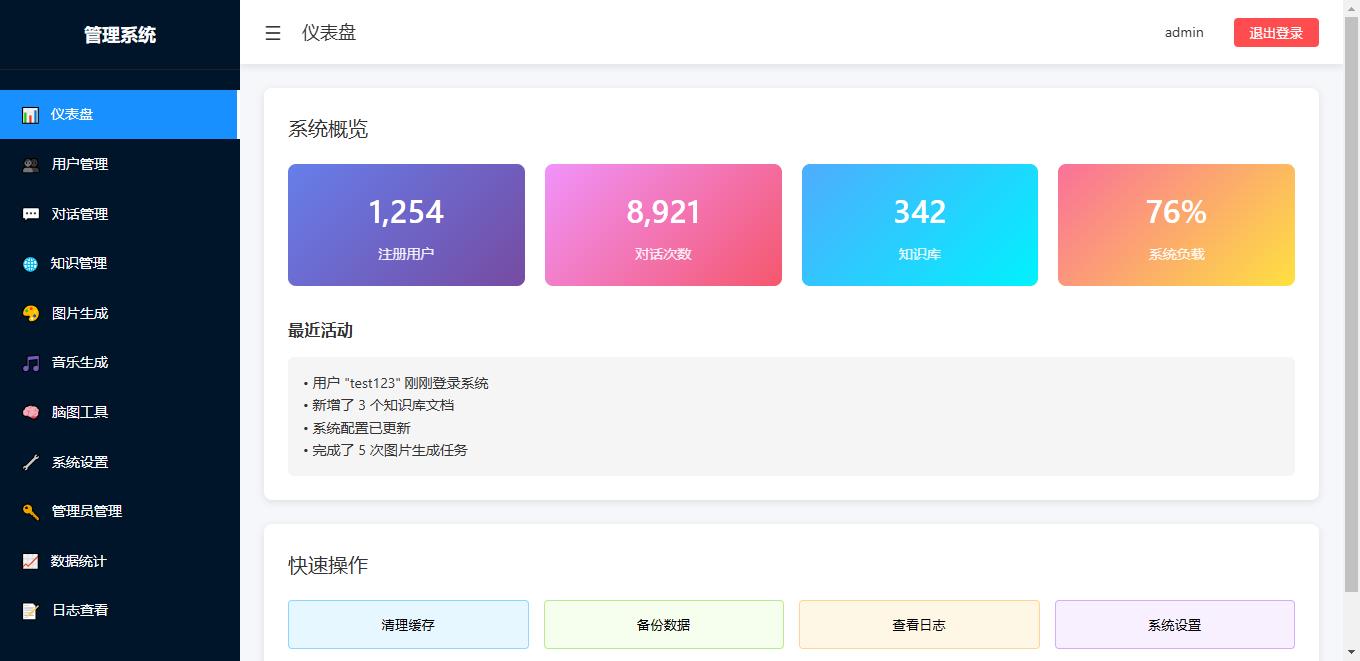Viewport: 1360px width, 661px height.
Task: Click the music note icon for 音乐生成
Action: coord(31,363)
